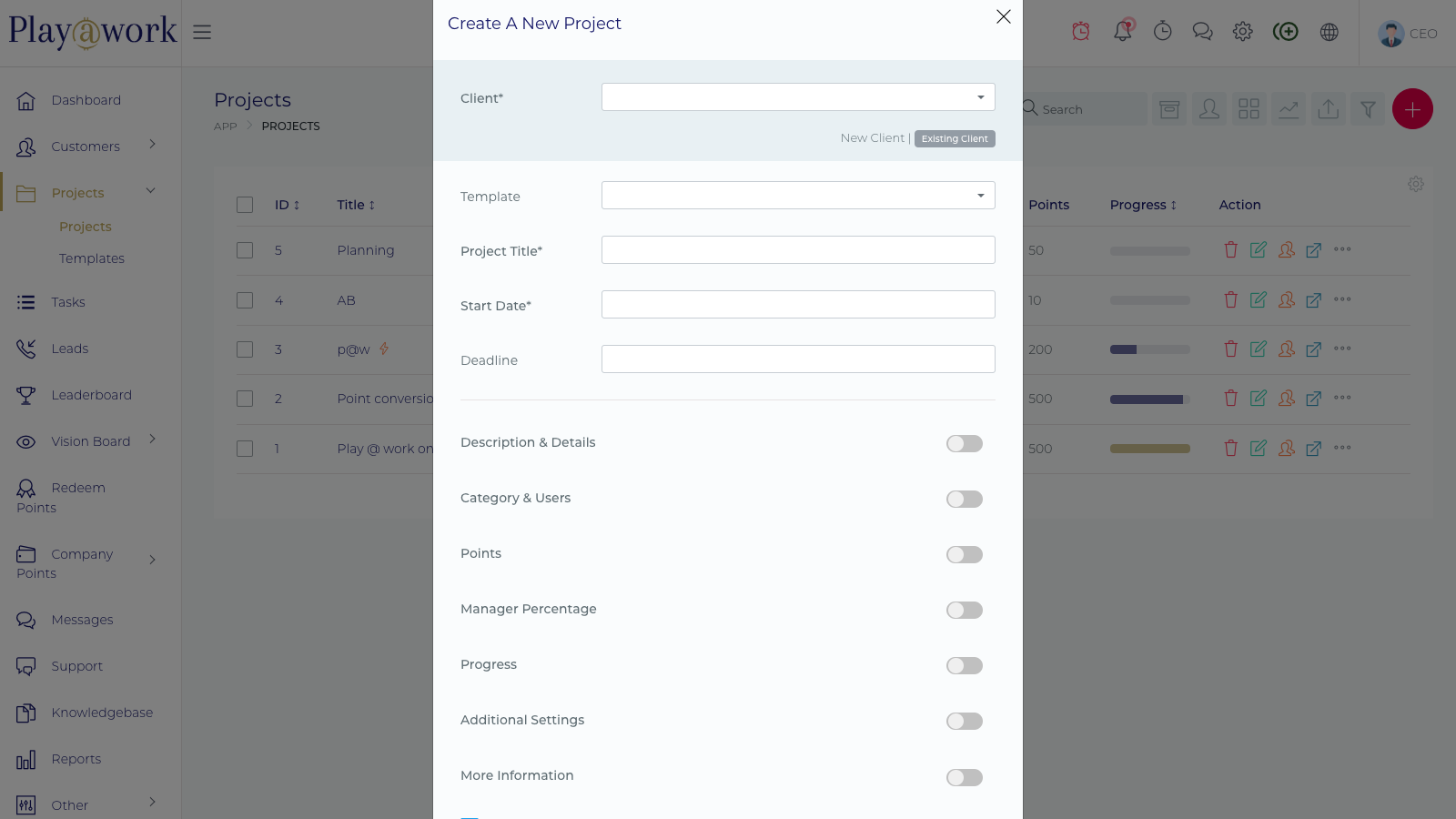Click the edit icon for project AB
Image resolution: width=1456 pixels, height=819 pixels.
click(1258, 299)
